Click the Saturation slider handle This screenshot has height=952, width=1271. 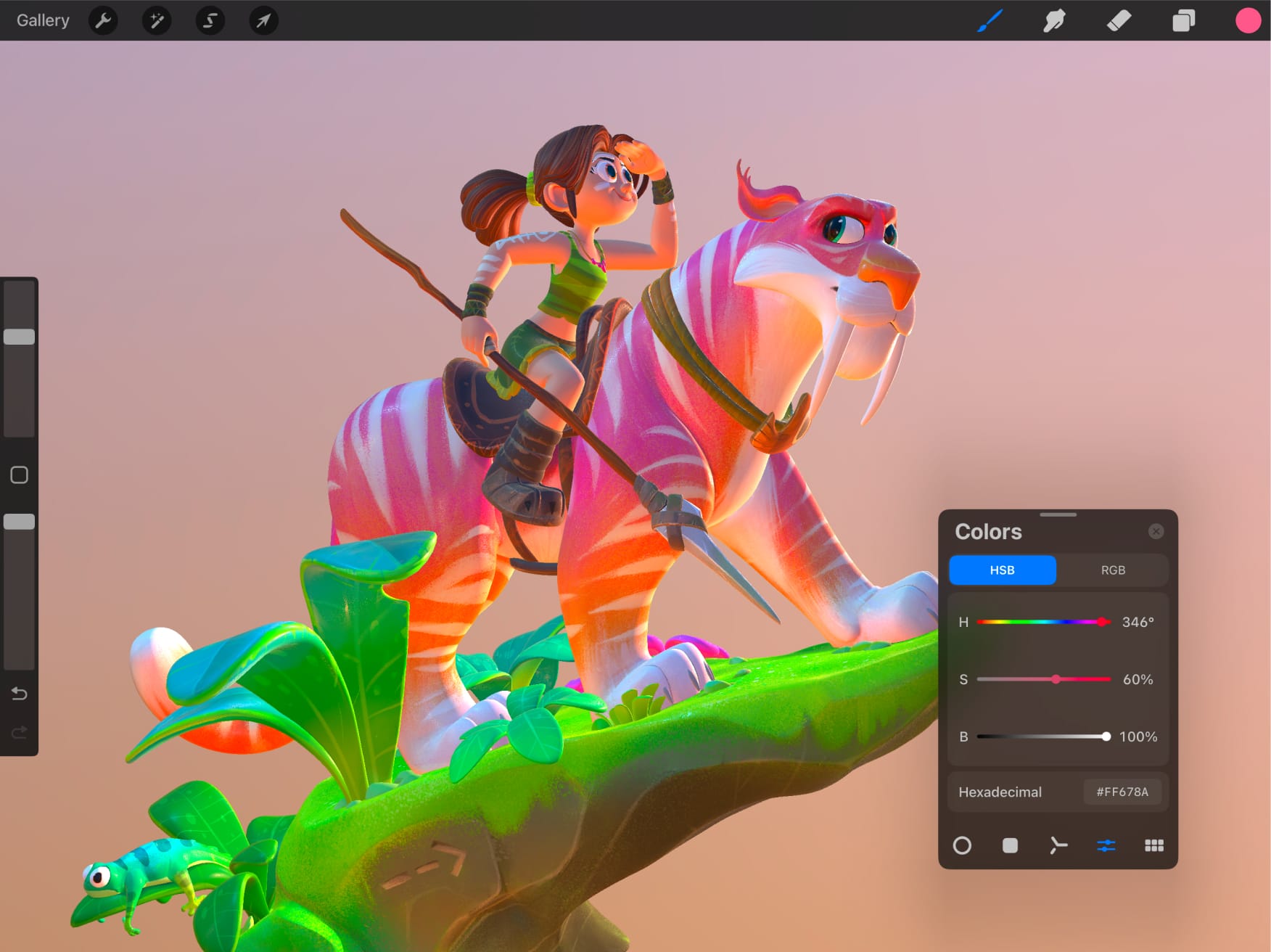pyautogui.click(x=1056, y=679)
